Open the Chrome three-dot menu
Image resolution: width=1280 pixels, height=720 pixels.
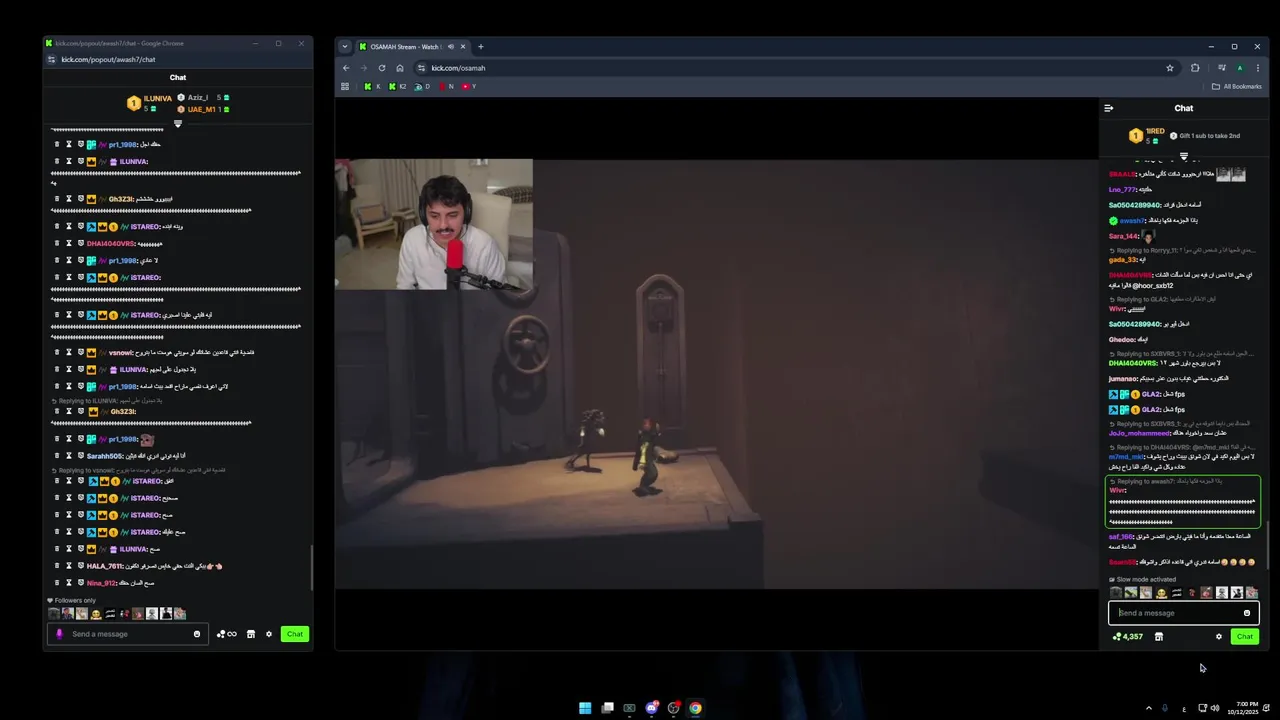(1258, 68)
